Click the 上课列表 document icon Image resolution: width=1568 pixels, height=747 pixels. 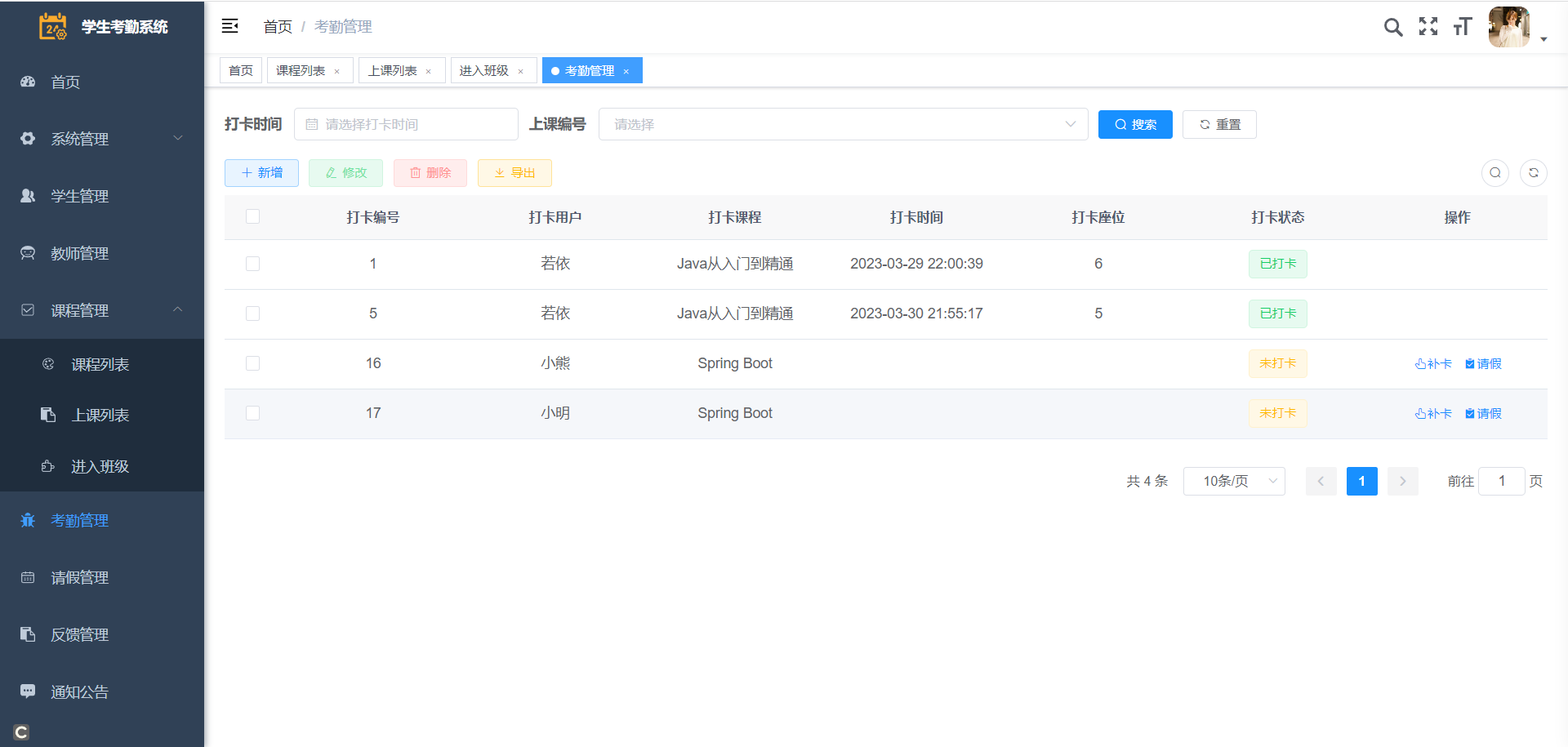point(48,415)
